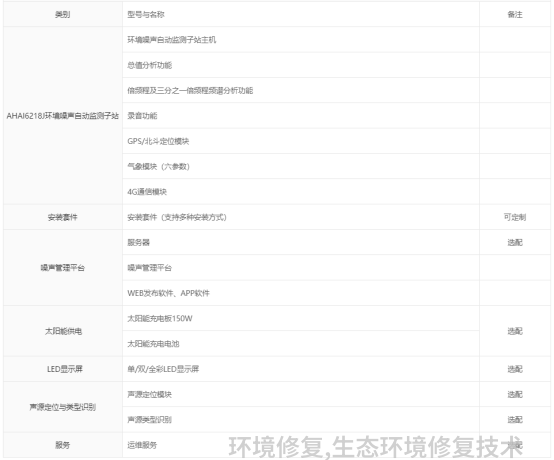The image size is (554, 460).
Task: Click the 可定制 note for 安装套件
Action: [x=515, y=217]
